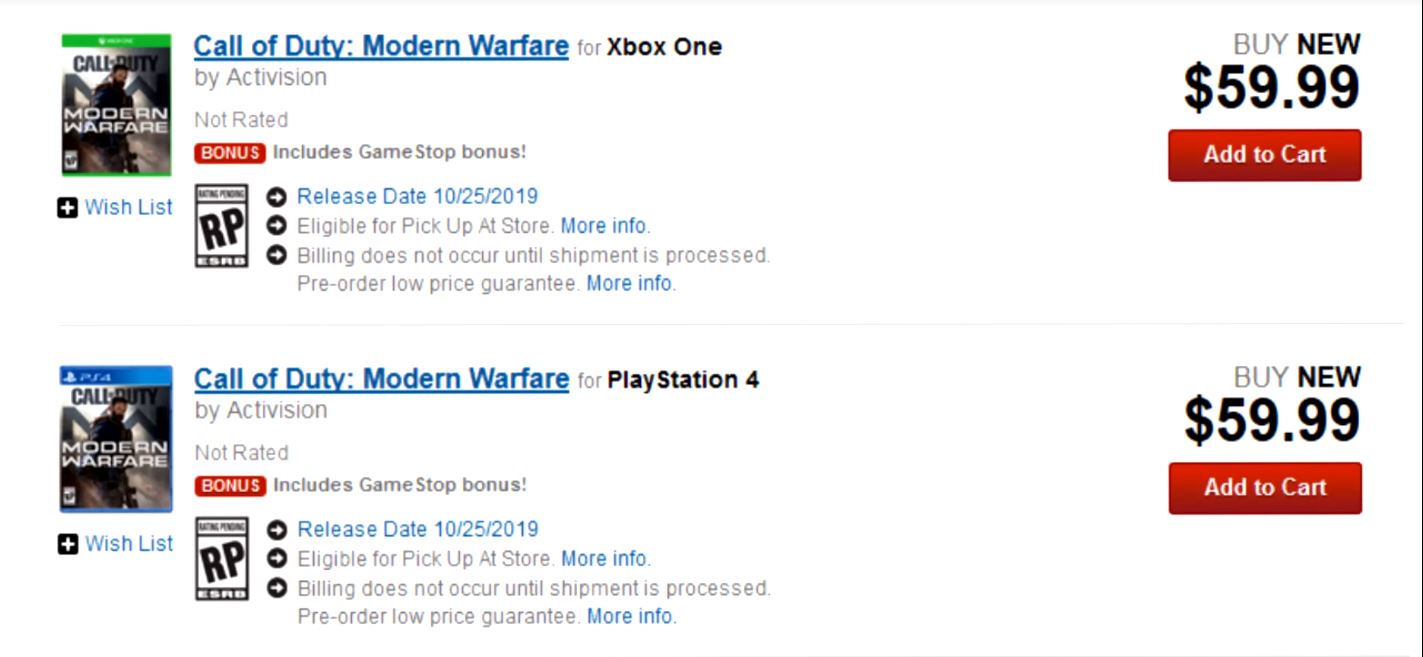Click the red BONUS badge on PlayStation 4 listing
The width and height of the screenshot is (1423, 657).
click(x=230, y=486)
